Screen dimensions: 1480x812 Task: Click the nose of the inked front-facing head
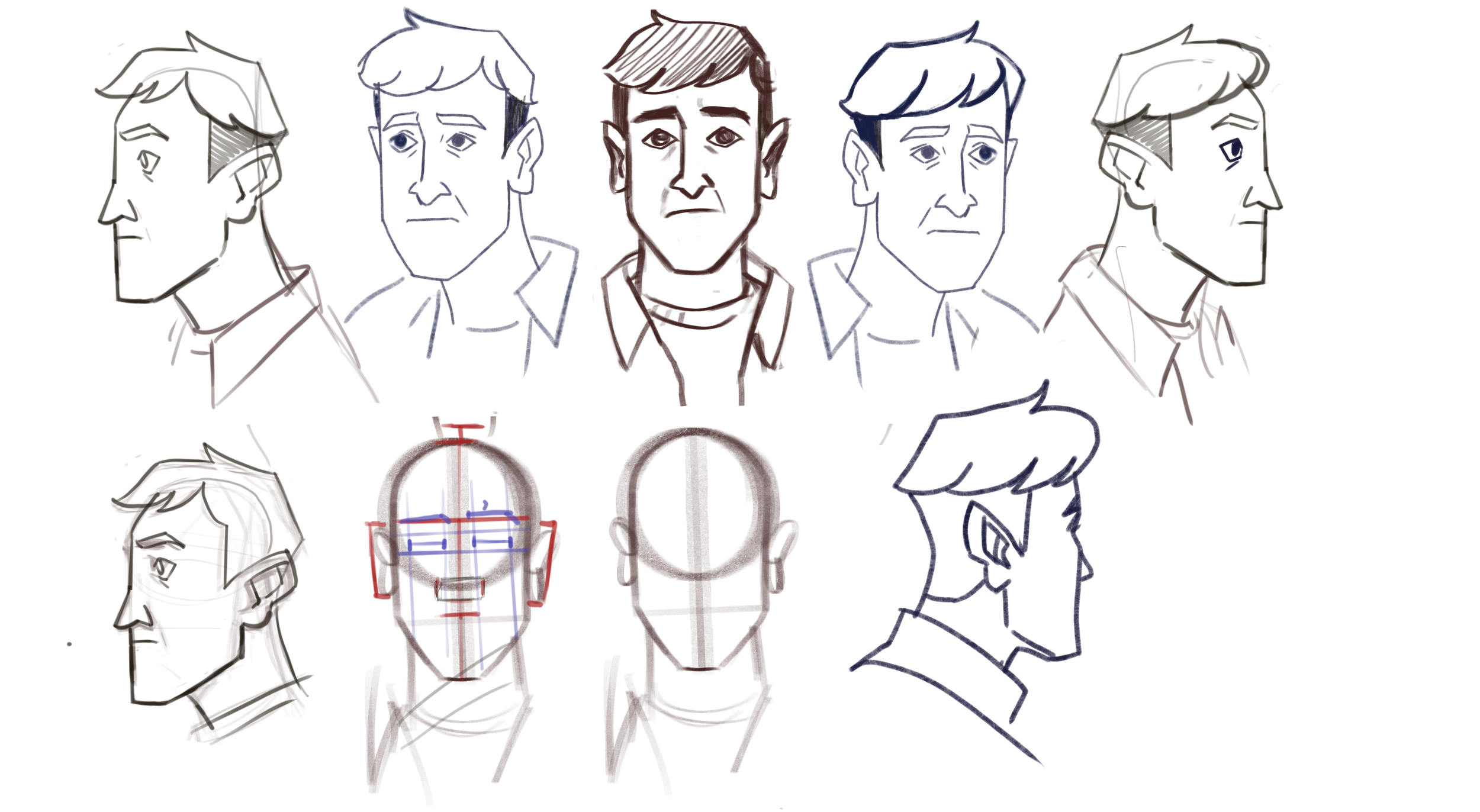point(691,185)
